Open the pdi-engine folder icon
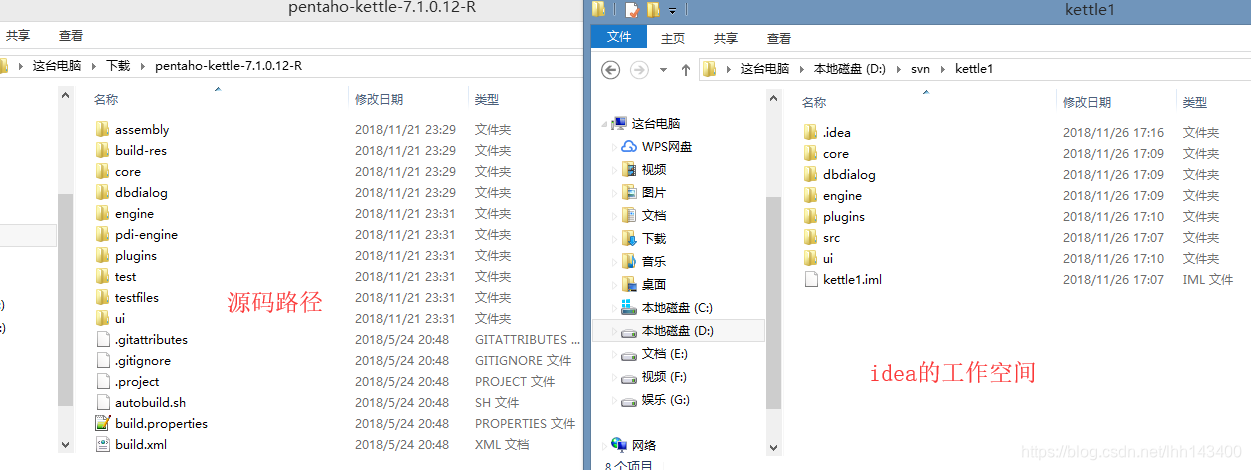The height and width of the screenshot is (470, 1251). 102,234
